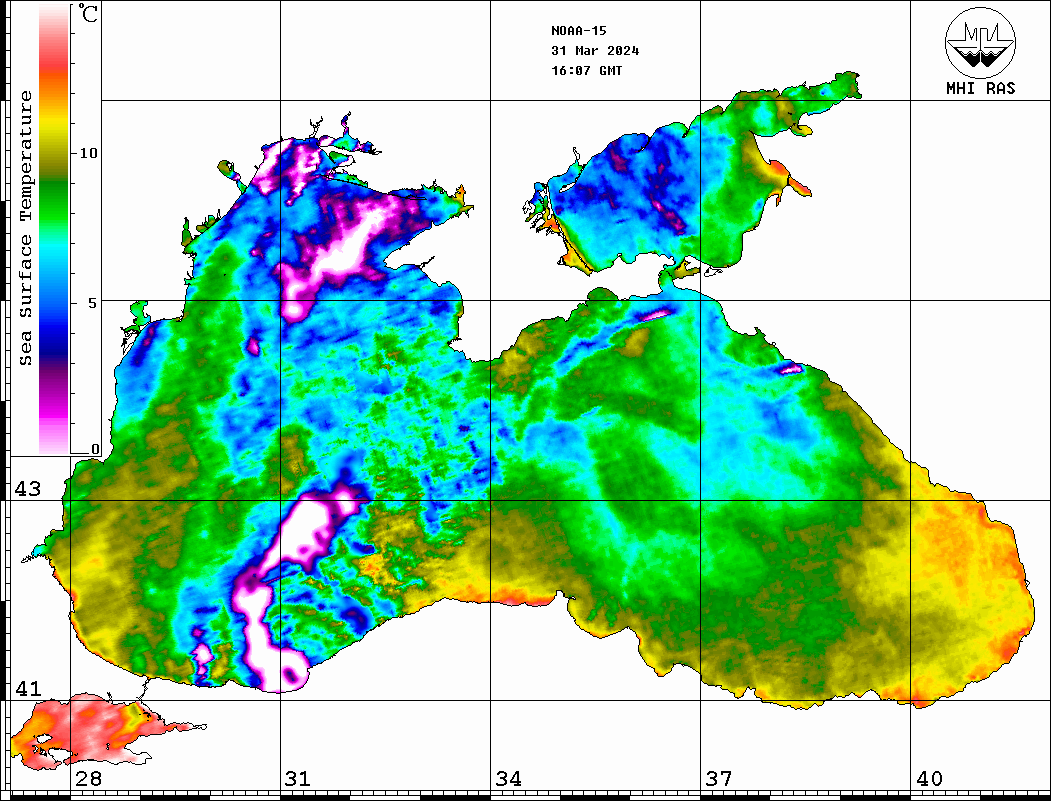Click the '5' tick on temperature scale

pyautogui.click(x=93, y=303)
